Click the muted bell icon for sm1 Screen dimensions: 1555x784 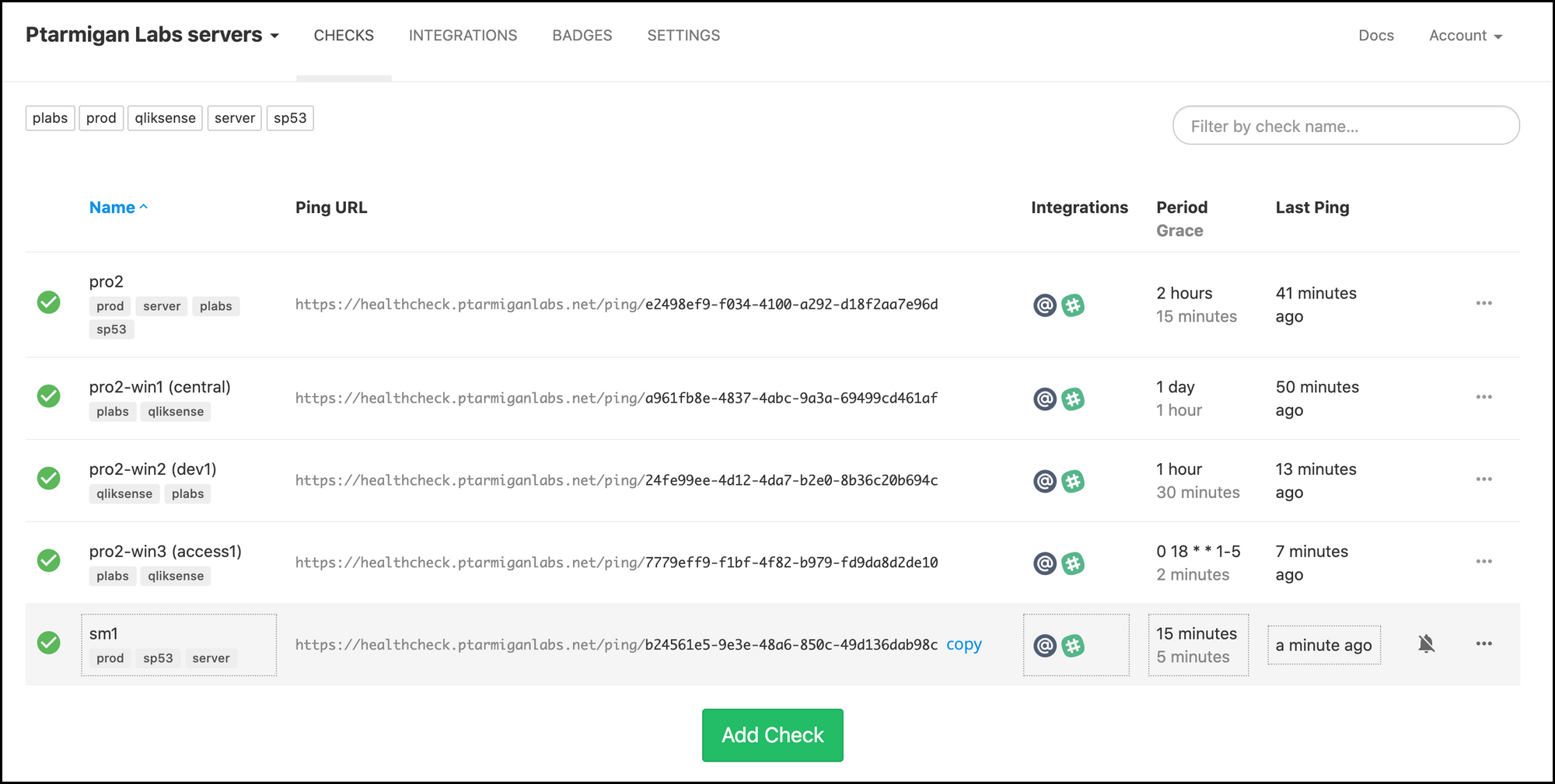click(x=1426, y=643)
